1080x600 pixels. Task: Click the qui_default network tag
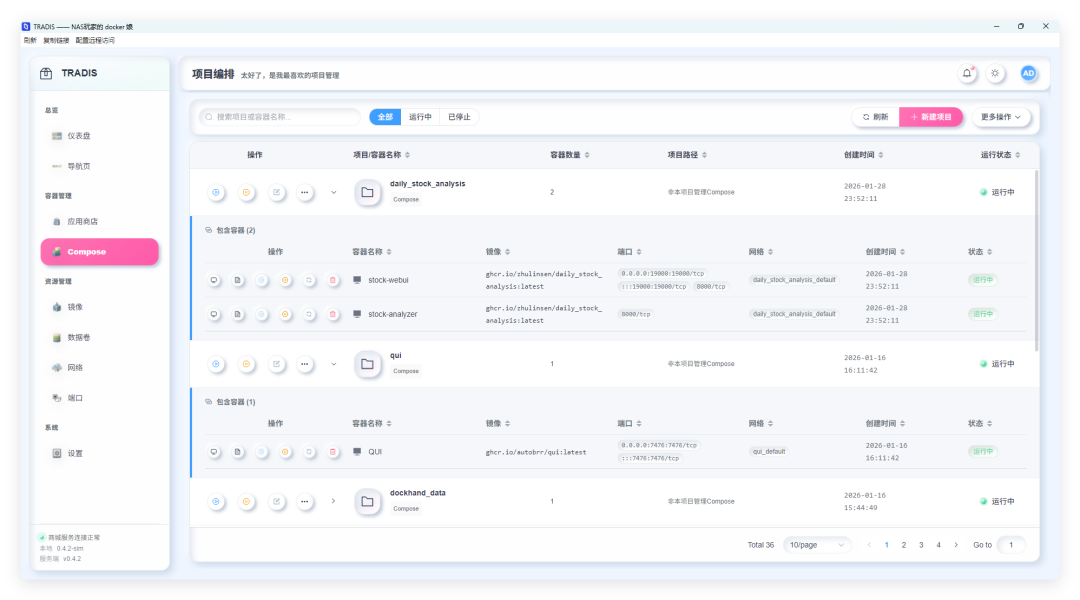point(769,452)
